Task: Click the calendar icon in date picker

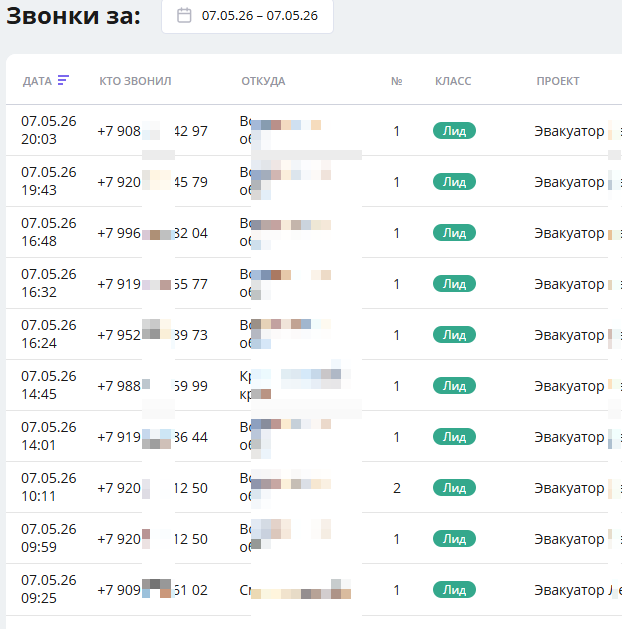Action: (x=184, y=16)
